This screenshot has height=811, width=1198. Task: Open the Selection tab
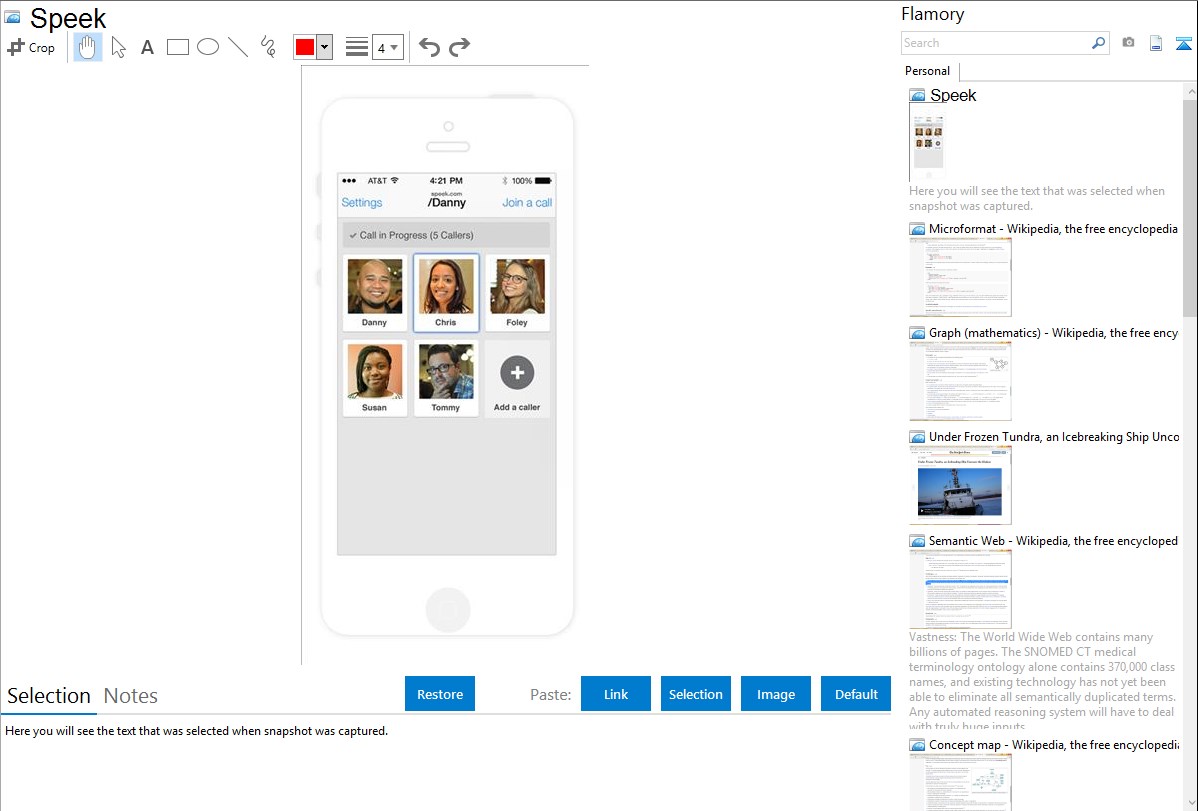tap(49, 696)
